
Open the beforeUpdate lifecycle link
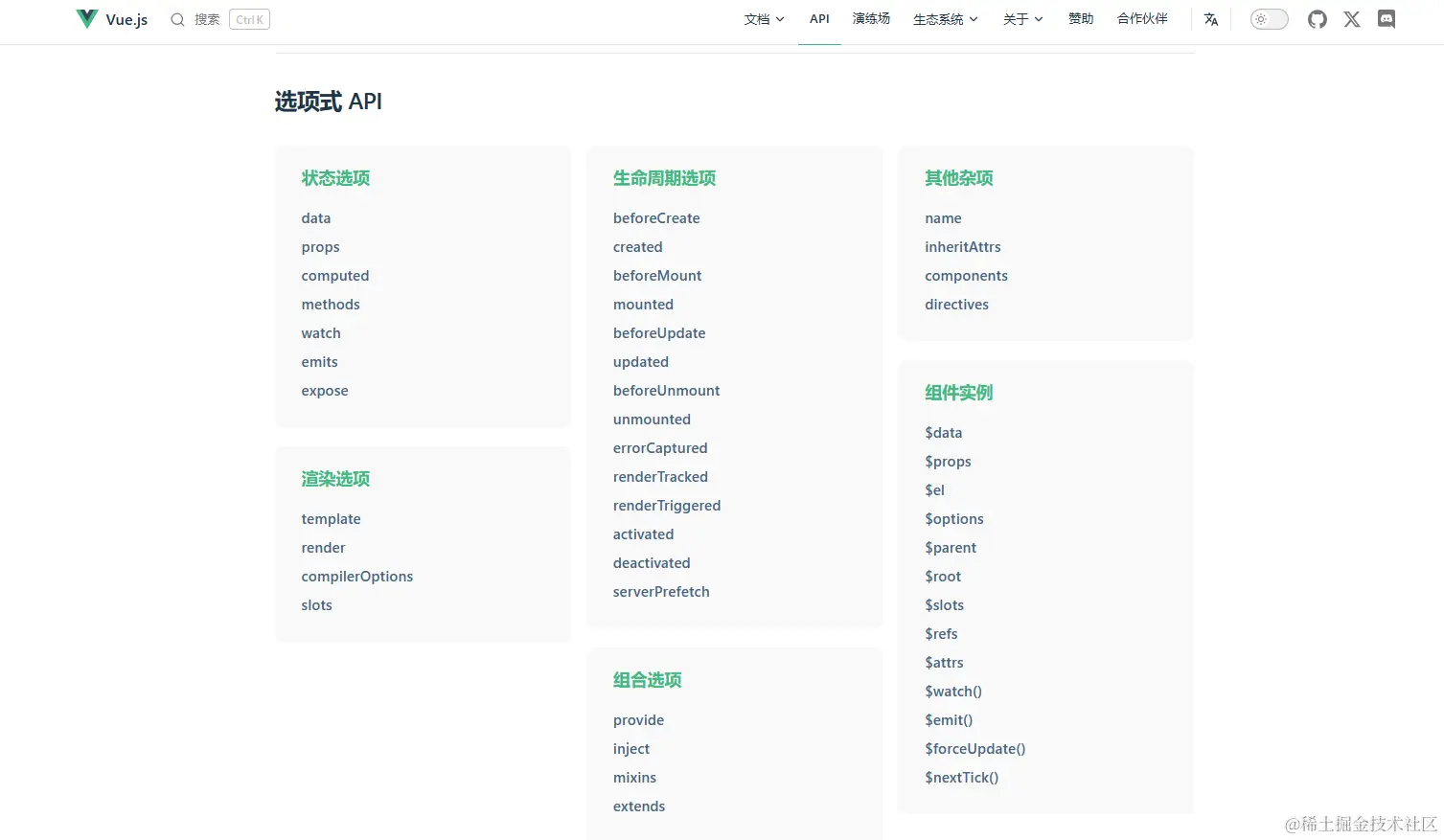pyautogui.click(x=659, y=333)
